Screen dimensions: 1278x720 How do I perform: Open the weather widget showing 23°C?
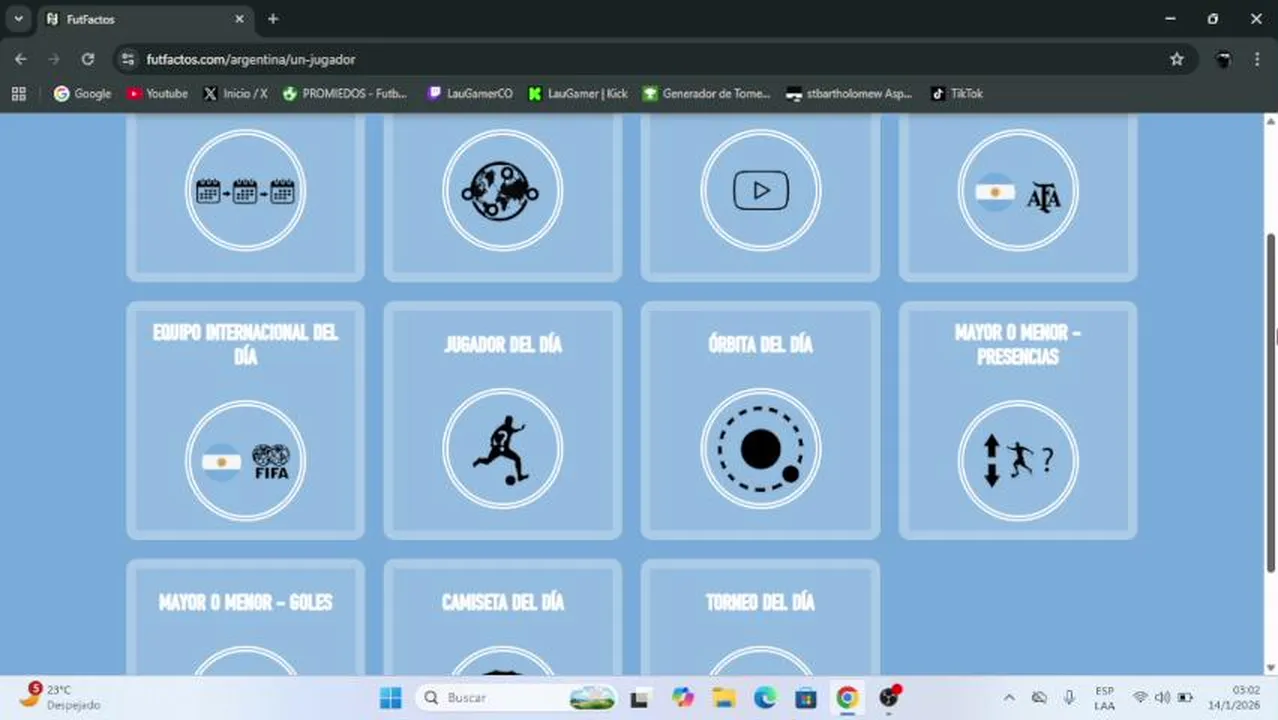click(x=60, y=697)
